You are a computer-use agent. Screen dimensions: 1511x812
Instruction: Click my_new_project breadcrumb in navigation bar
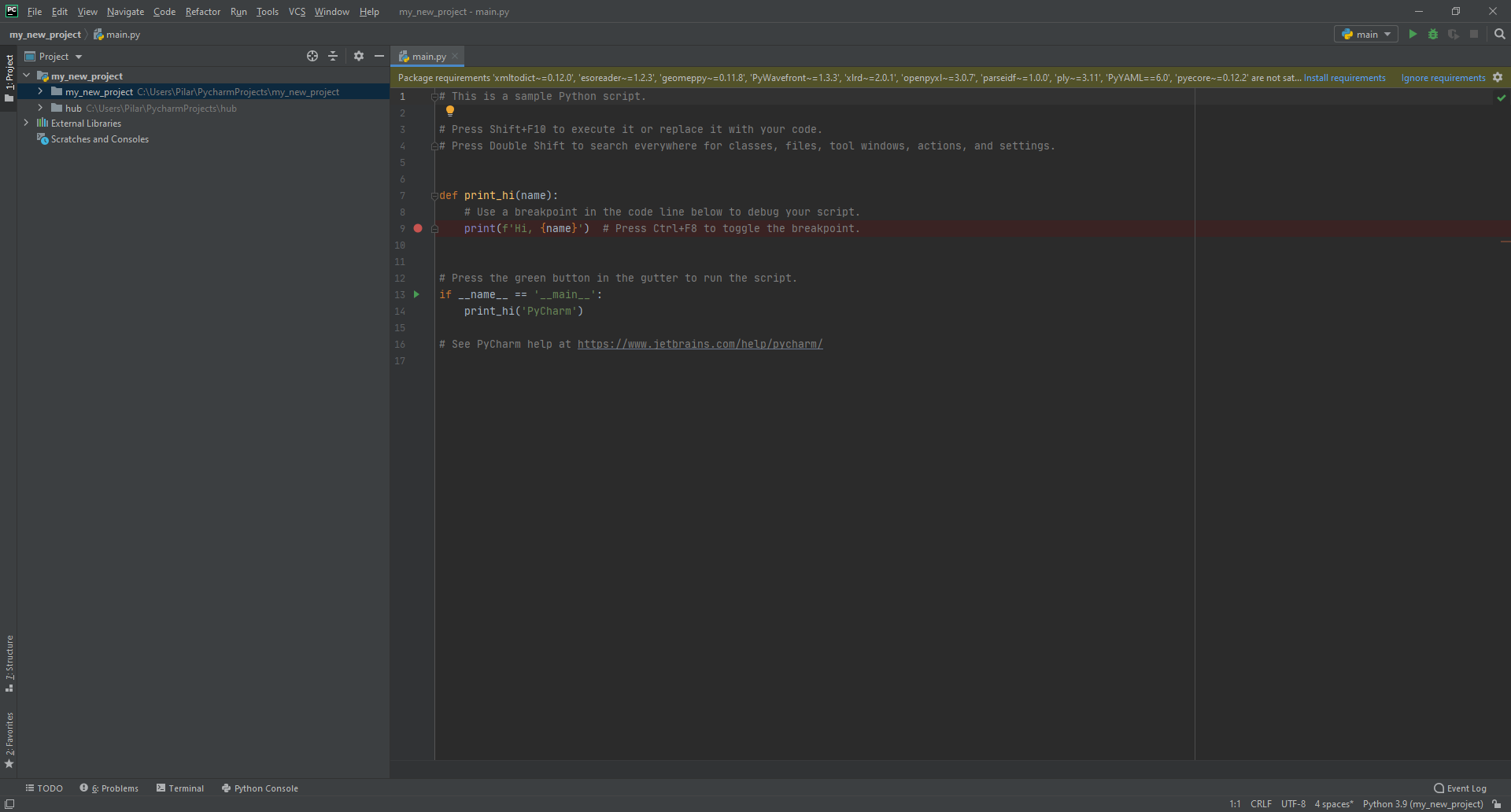click(45, 34)
